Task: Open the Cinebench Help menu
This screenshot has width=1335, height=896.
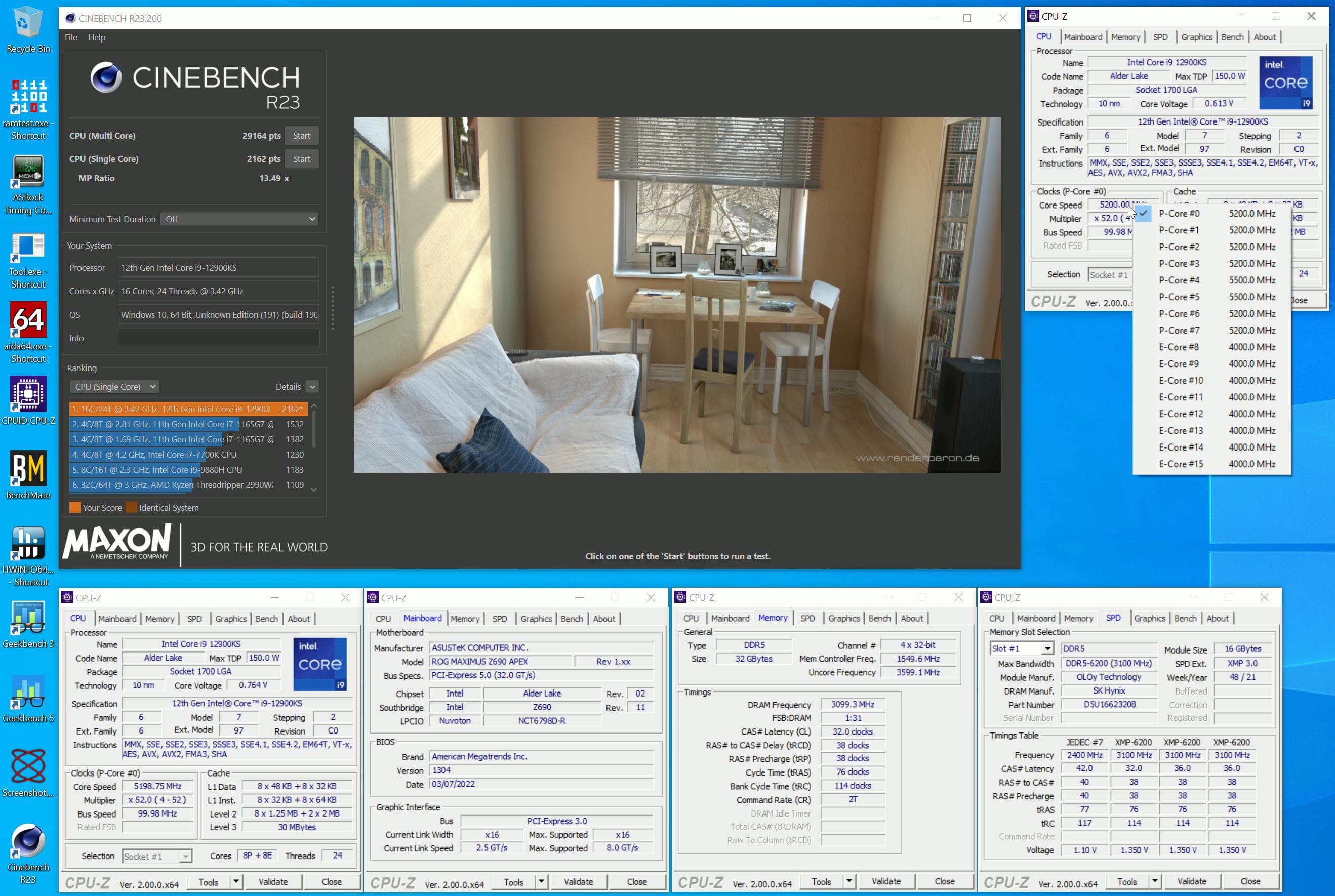Action: (x=97, y=37)
